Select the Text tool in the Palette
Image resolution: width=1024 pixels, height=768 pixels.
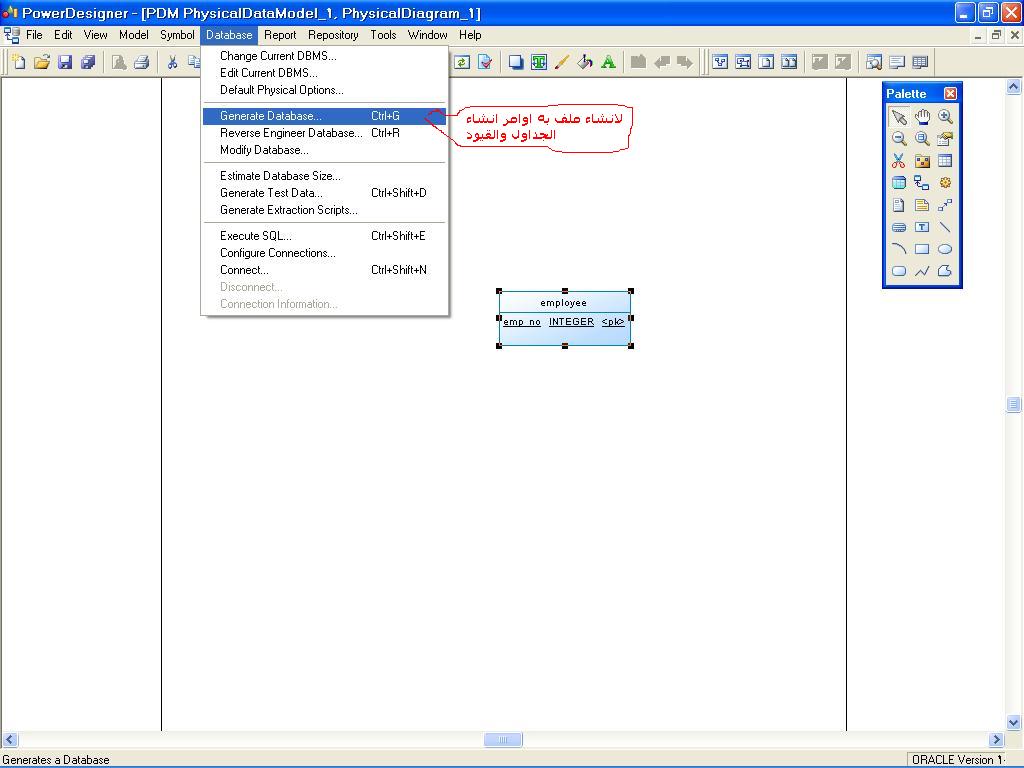[x=922, y=227]
